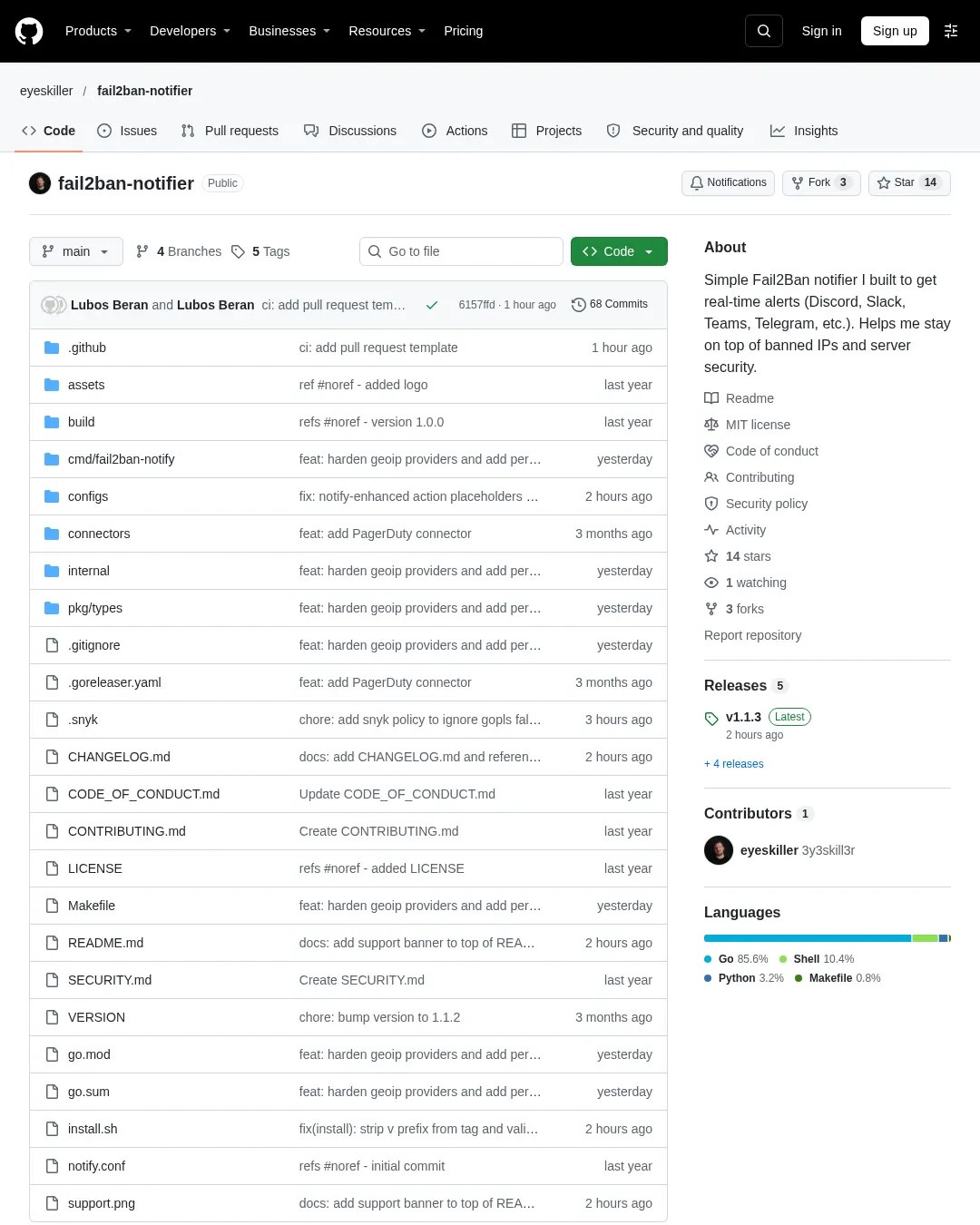Click the eye icon beside 1 watching
980x1225 pixels.
(711, 583)
